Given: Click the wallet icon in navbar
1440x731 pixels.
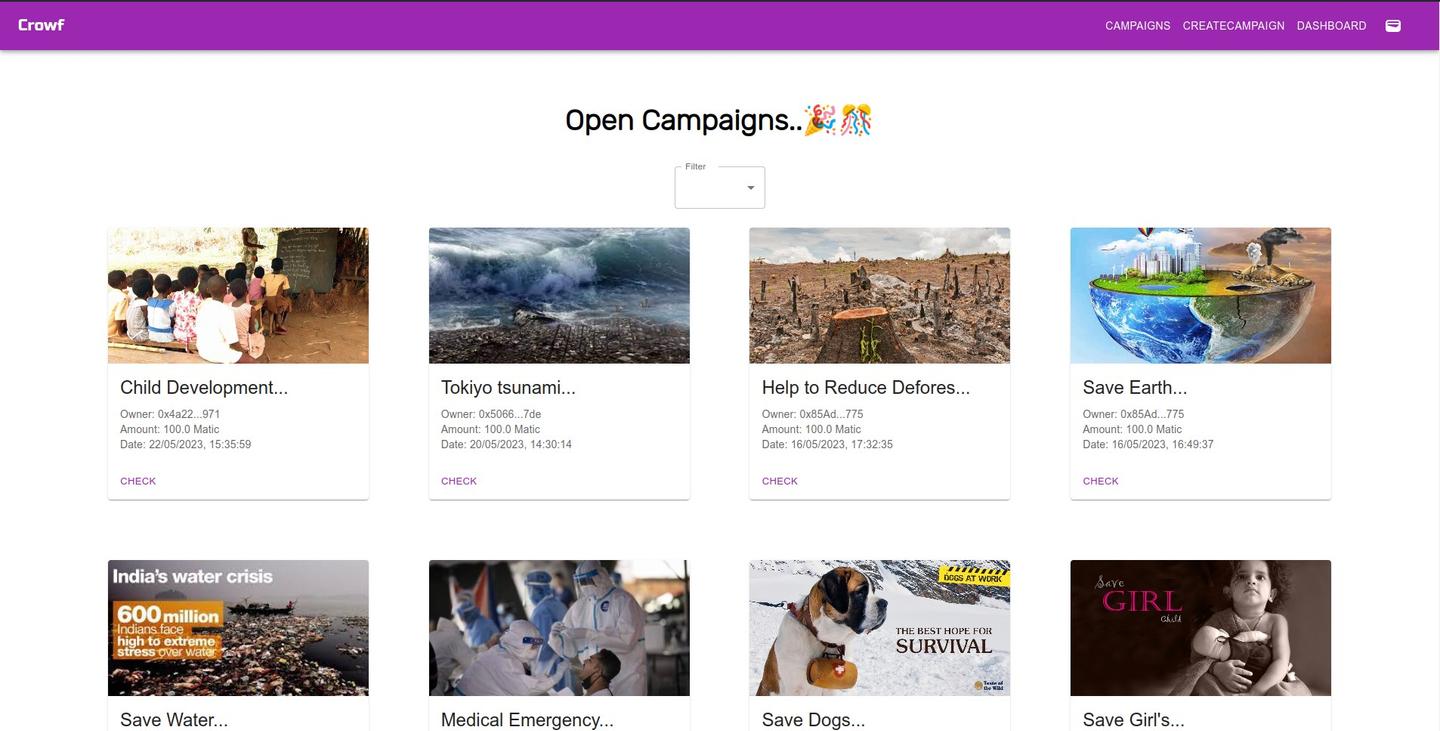Looking at the screenshot, I should click(x=1392, y=26).
